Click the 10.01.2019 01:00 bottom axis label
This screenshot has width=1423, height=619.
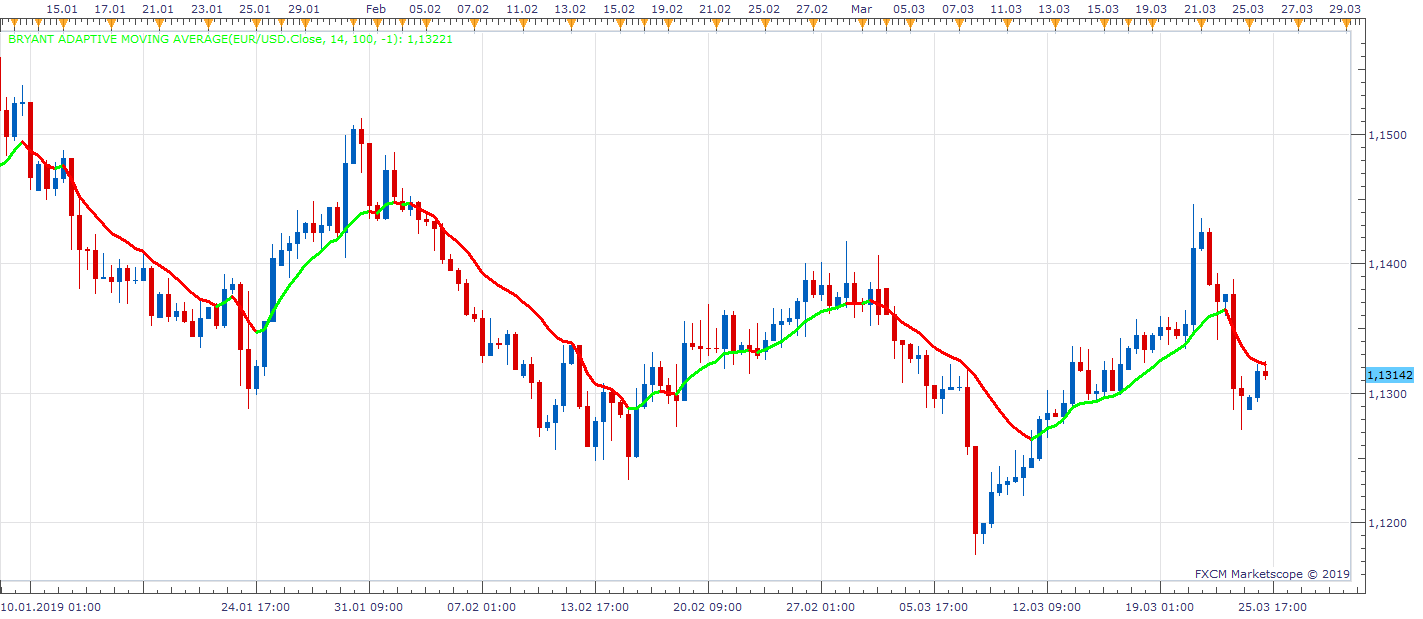pos(50,607)
